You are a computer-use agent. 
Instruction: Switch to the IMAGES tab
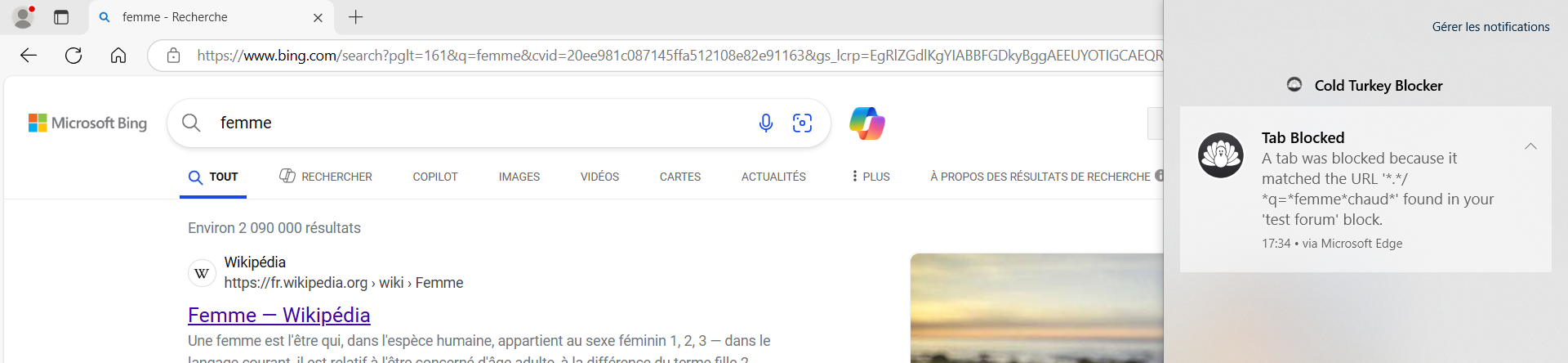coord(519,177)
